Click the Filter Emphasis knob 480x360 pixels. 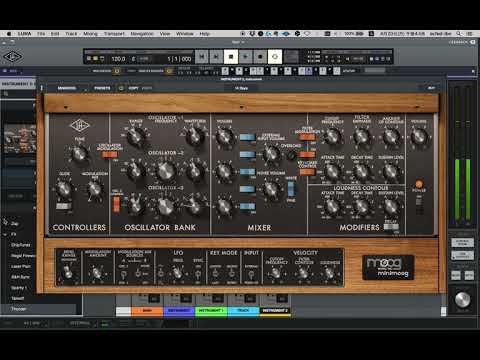coord(361,136)
